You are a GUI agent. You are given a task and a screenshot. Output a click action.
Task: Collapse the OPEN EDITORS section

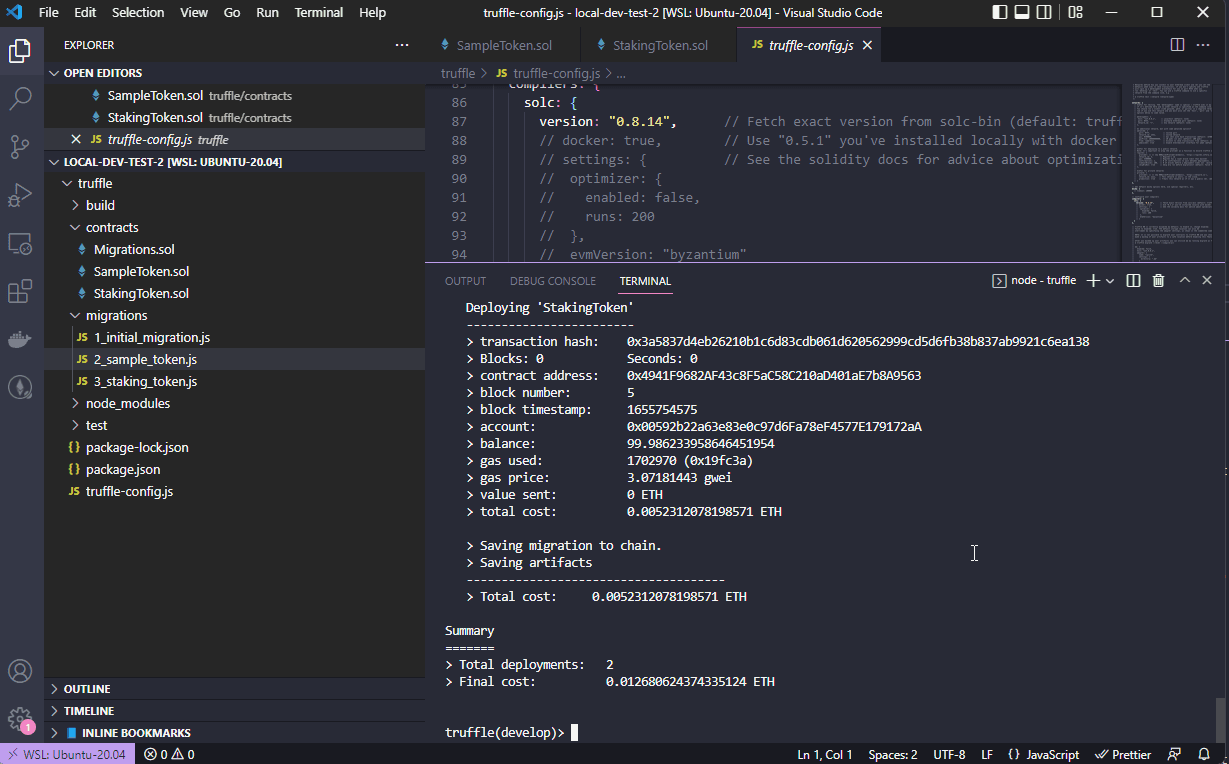coord(235,73)
